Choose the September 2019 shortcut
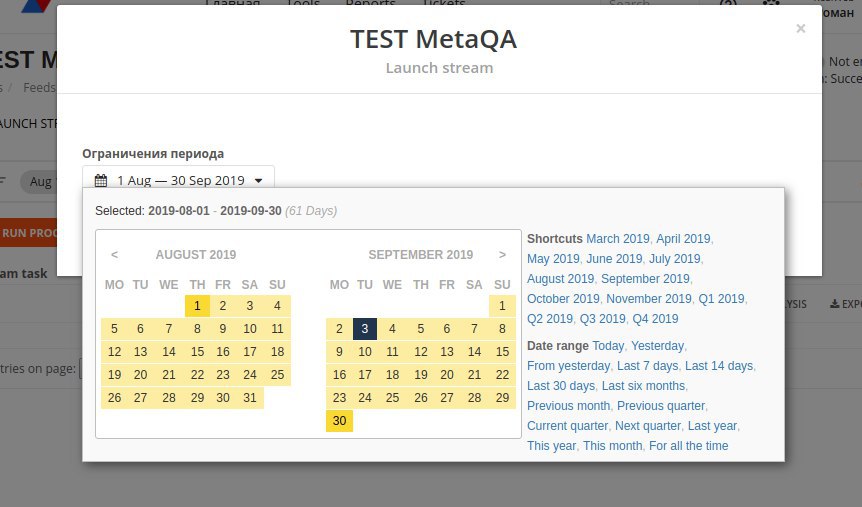The image size is (862, 507). pyautogui.click(x=645, y=279)
